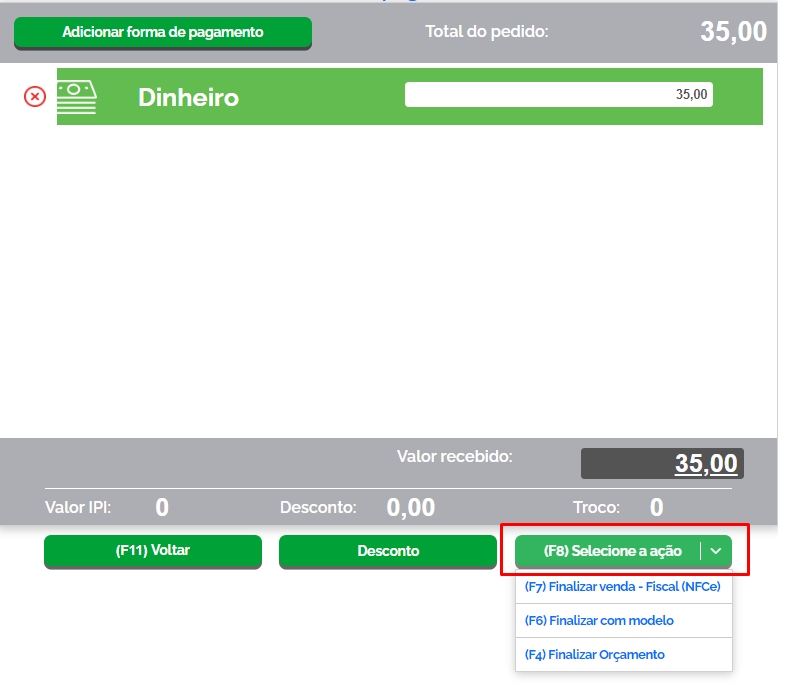Click the Valor recebido label
The width and height of the screenshot is (787, 687).
[x=454, y=457]
